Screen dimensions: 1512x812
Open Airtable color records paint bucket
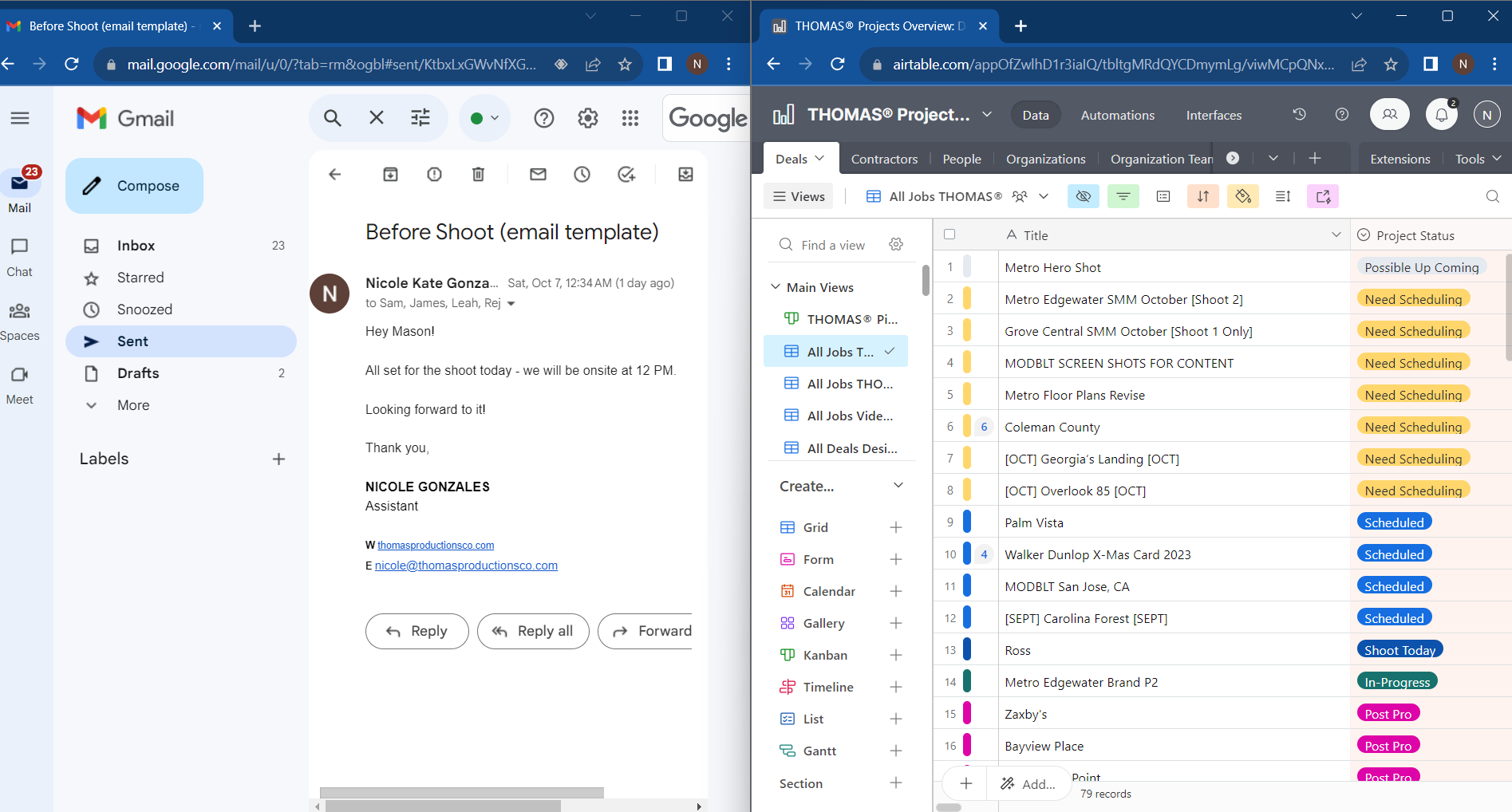tap(1242, 196)
